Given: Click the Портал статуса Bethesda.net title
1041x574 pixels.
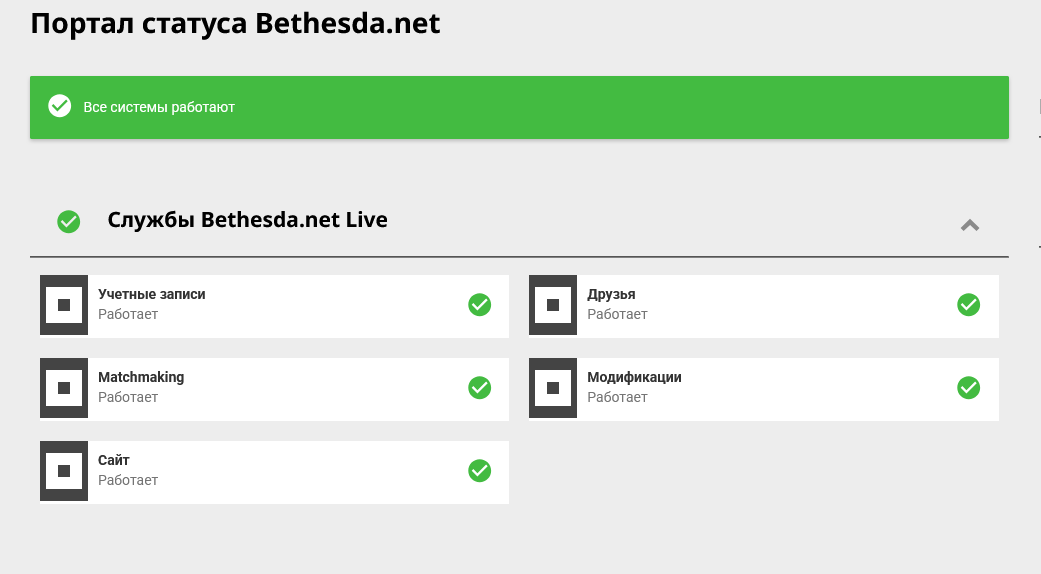Looking at the screenshot, I should (235, 23).
